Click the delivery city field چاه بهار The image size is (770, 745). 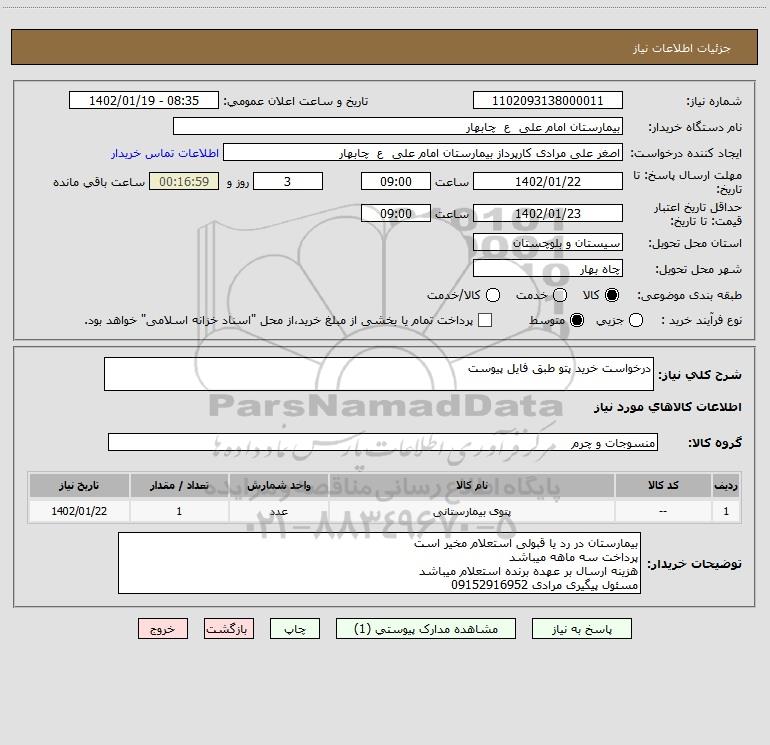[548, 268]
